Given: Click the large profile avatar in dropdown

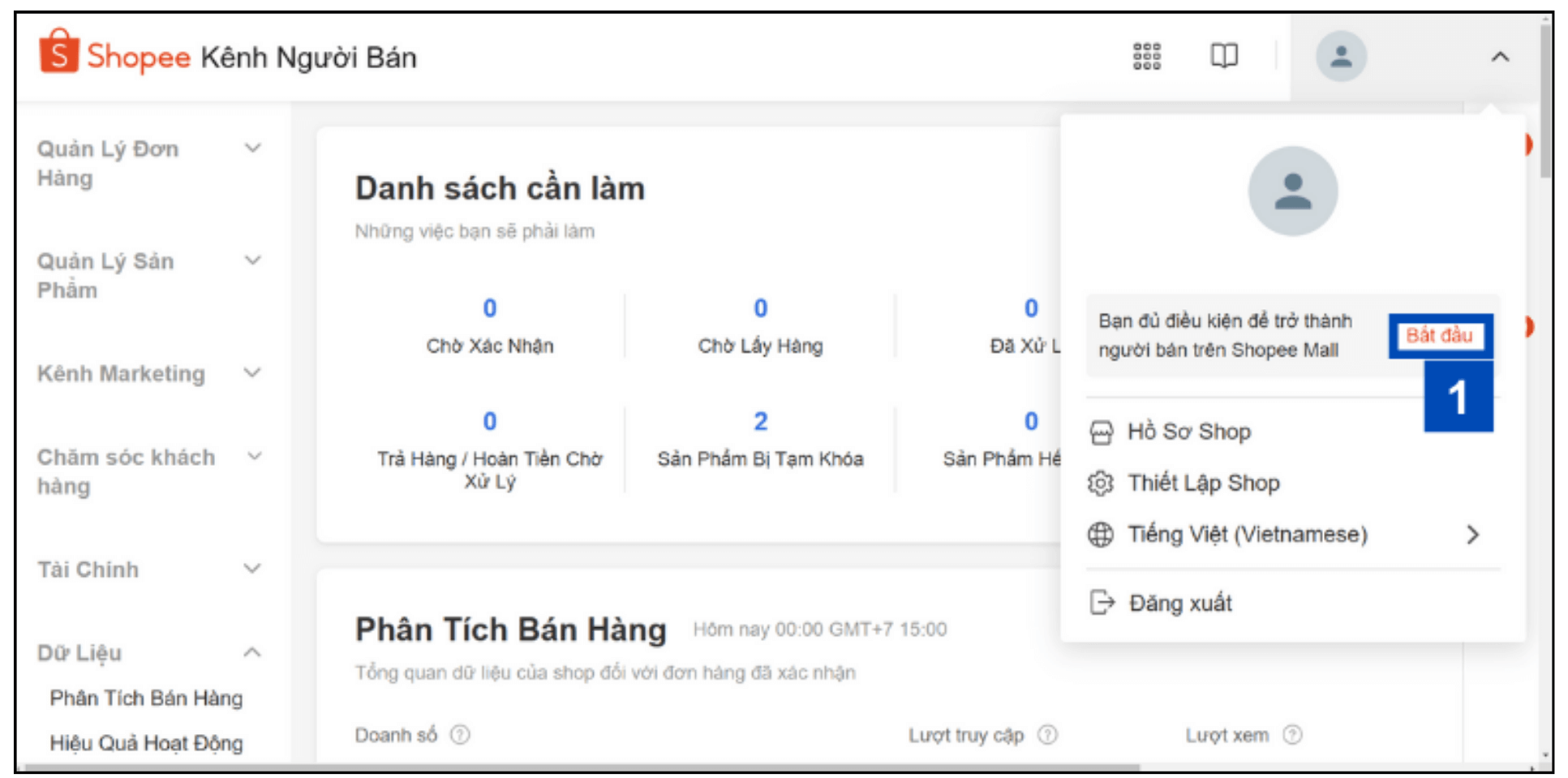Looking at the screenshot, I should [x=1292, y=191].
